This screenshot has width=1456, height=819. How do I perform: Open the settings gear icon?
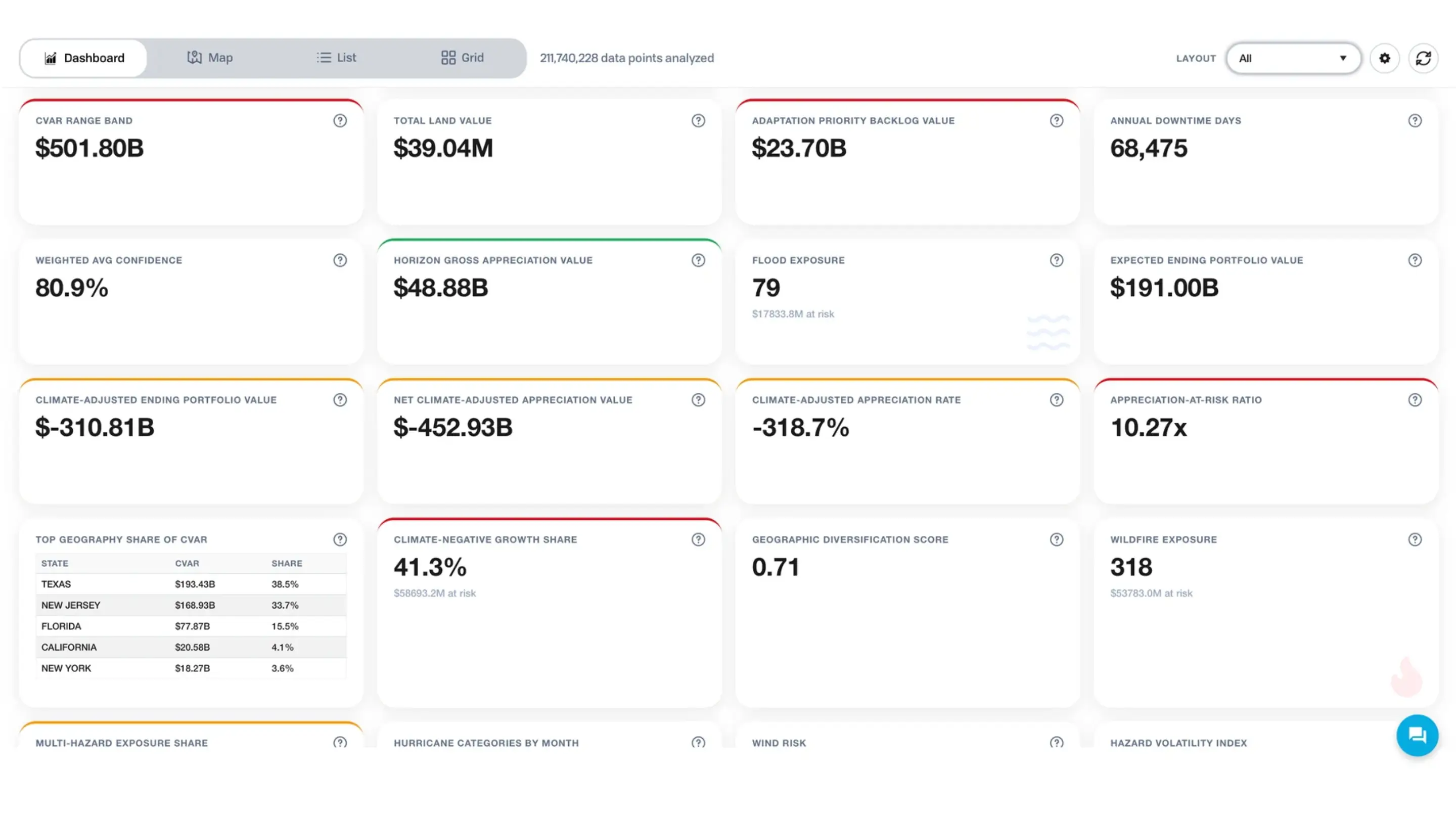coord(1384,58)
